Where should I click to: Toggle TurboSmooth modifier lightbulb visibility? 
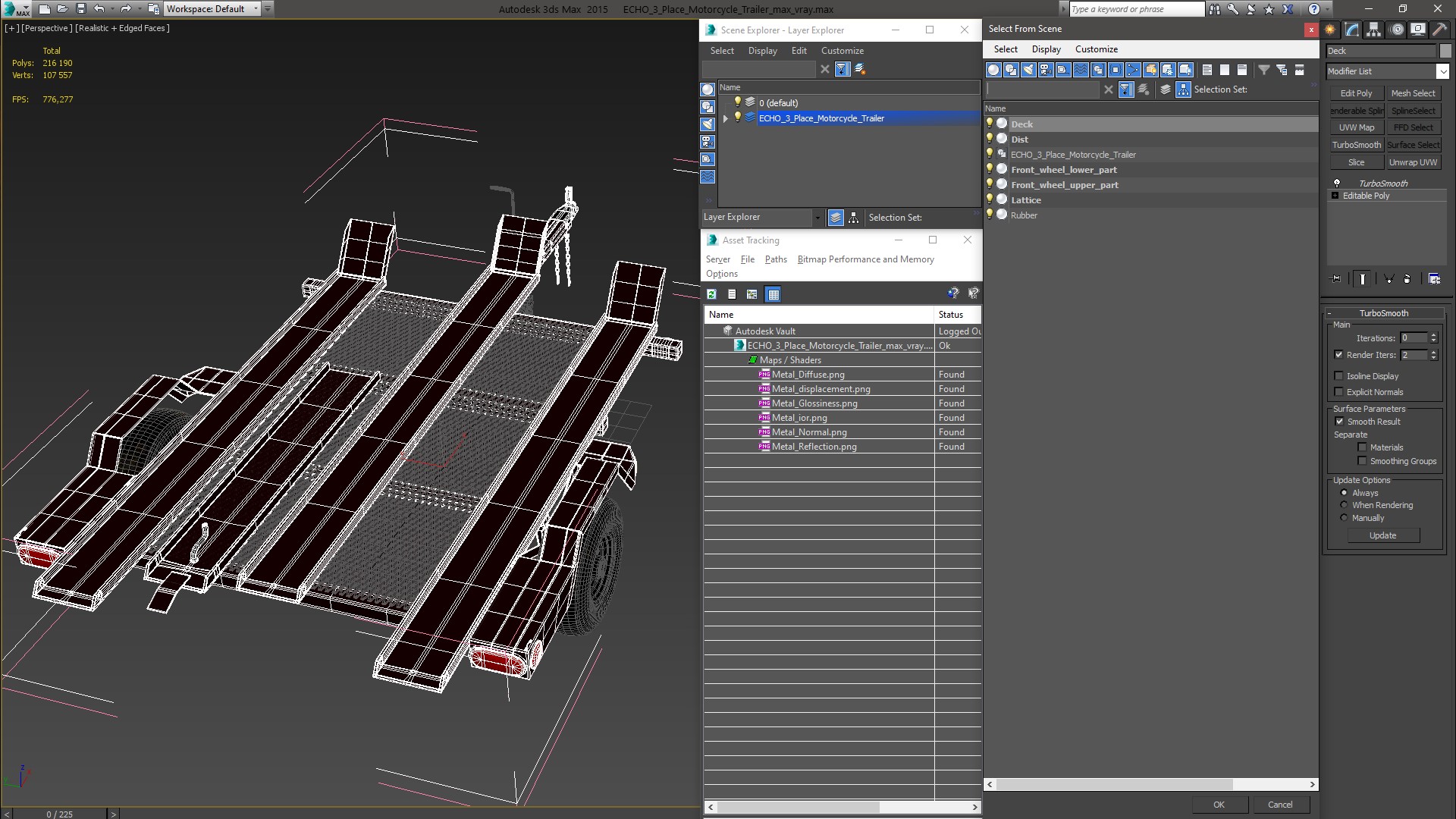[x=1337, y=183]
